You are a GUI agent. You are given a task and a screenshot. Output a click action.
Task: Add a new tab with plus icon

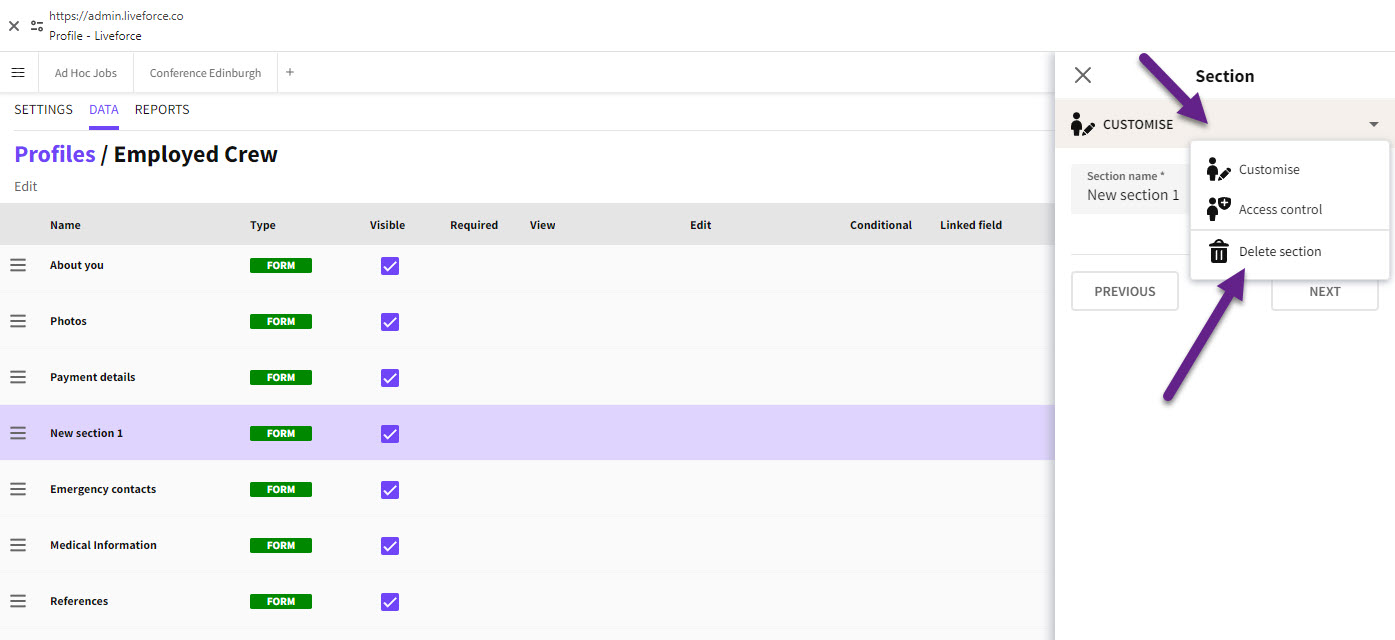tap(290, 73)
